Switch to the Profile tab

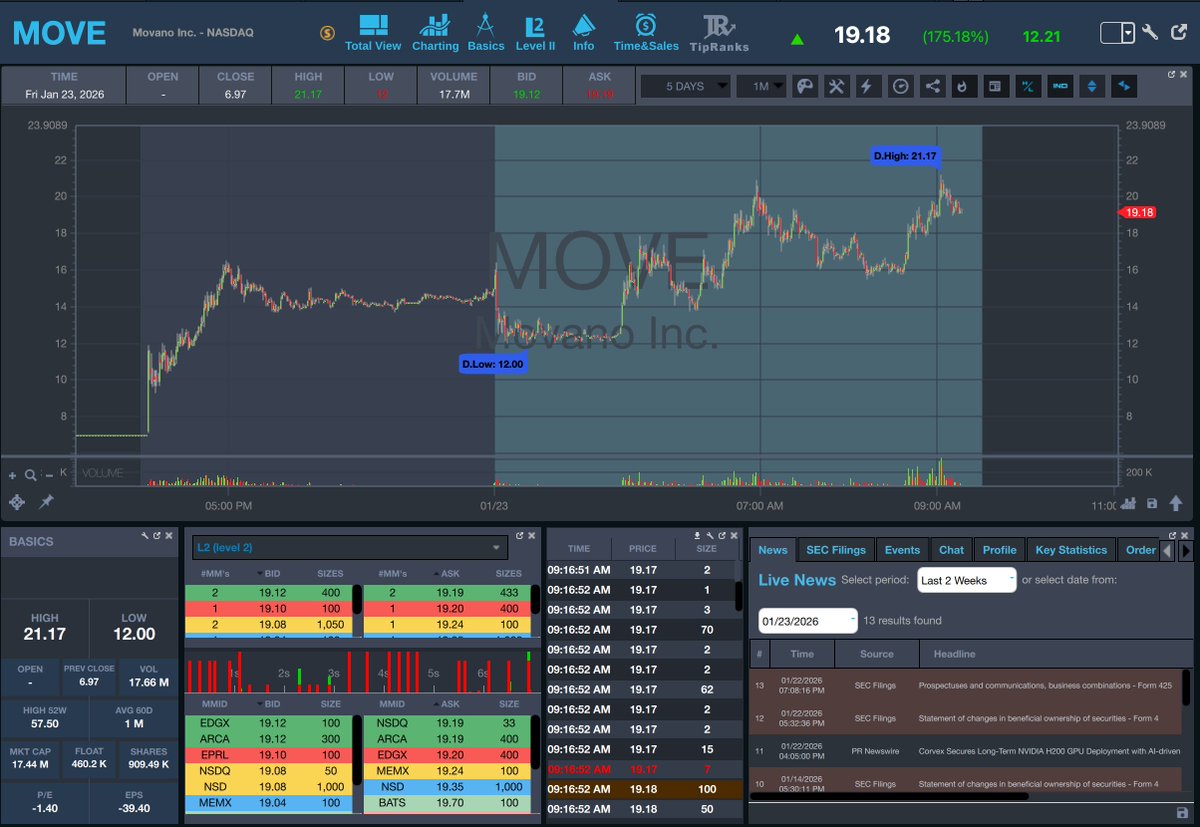coord(999,550)
